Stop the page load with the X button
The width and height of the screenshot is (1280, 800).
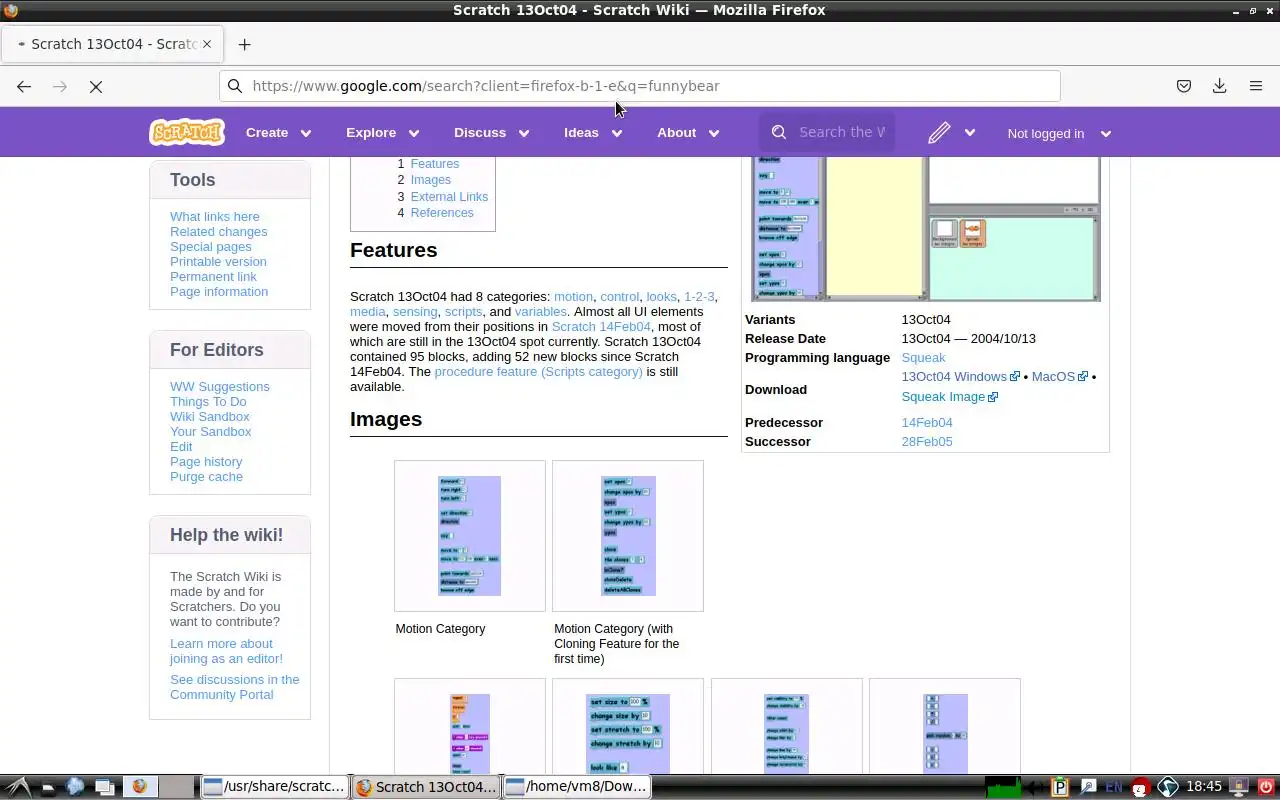(96, 86)
